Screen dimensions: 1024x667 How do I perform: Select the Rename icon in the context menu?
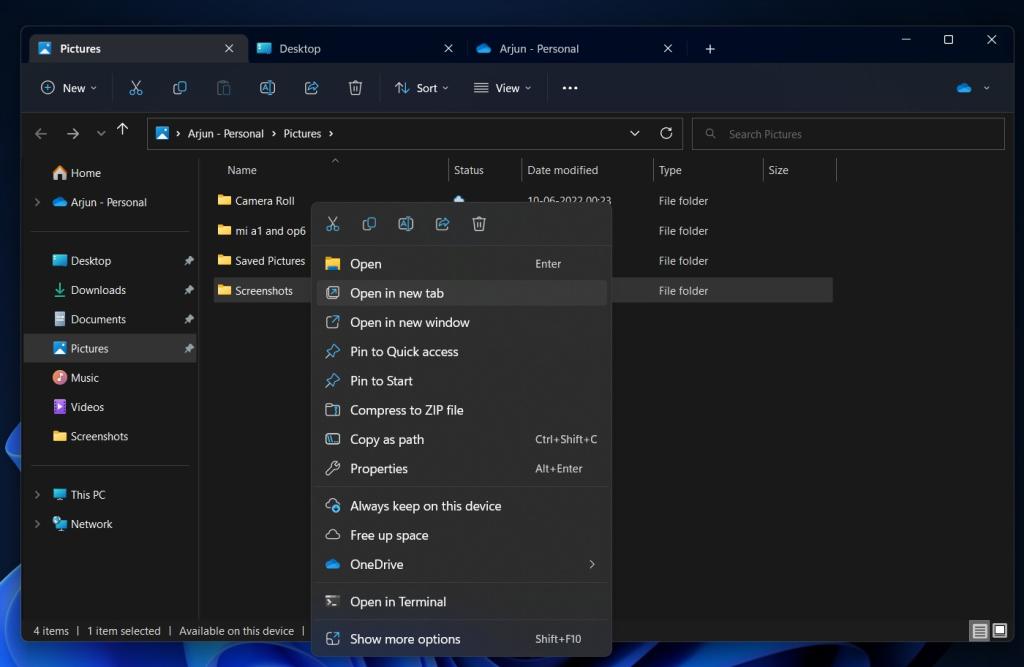tap(406, 224)
